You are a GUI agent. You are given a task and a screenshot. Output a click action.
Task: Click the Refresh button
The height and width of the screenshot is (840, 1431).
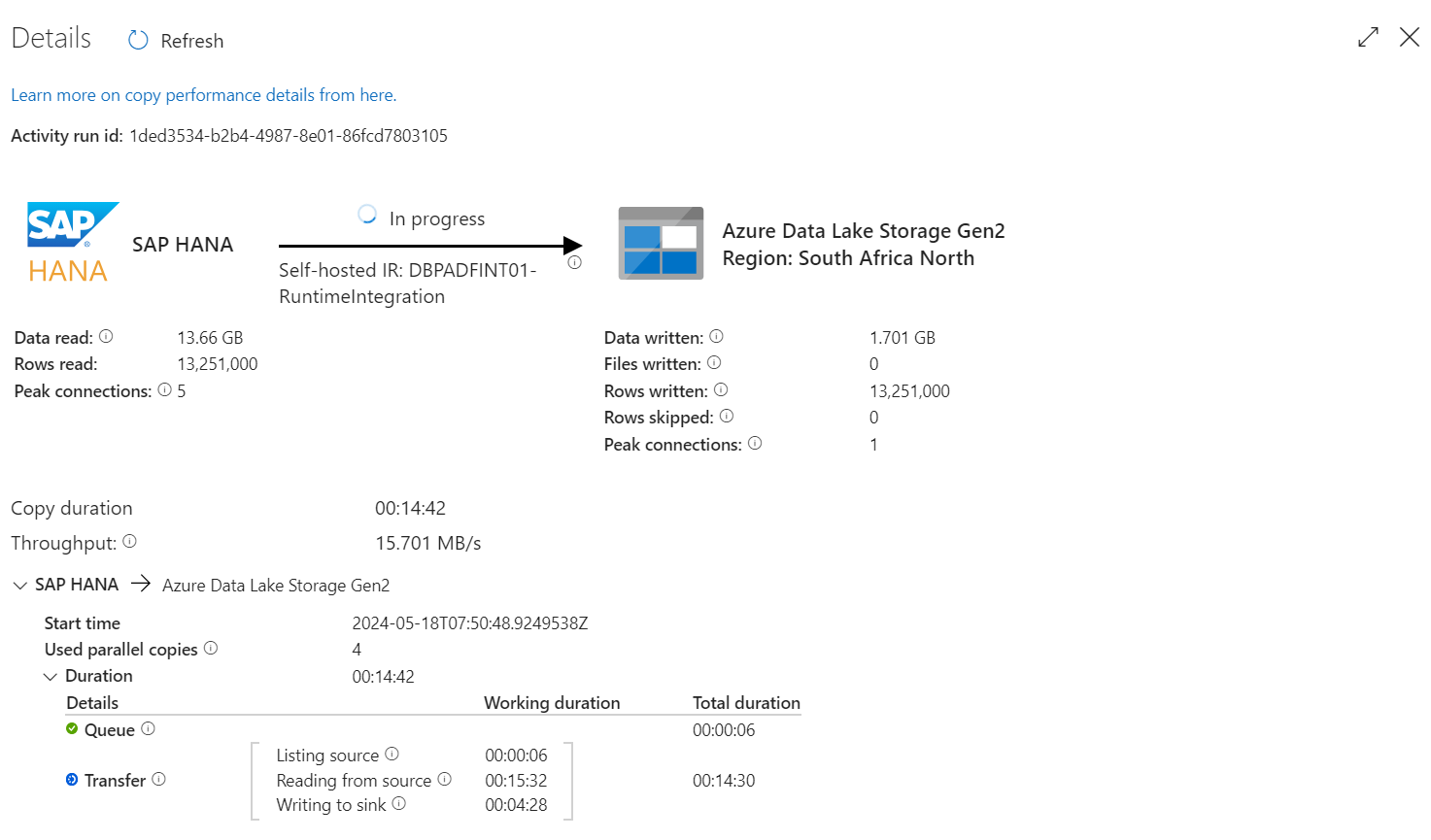[176, 41]
